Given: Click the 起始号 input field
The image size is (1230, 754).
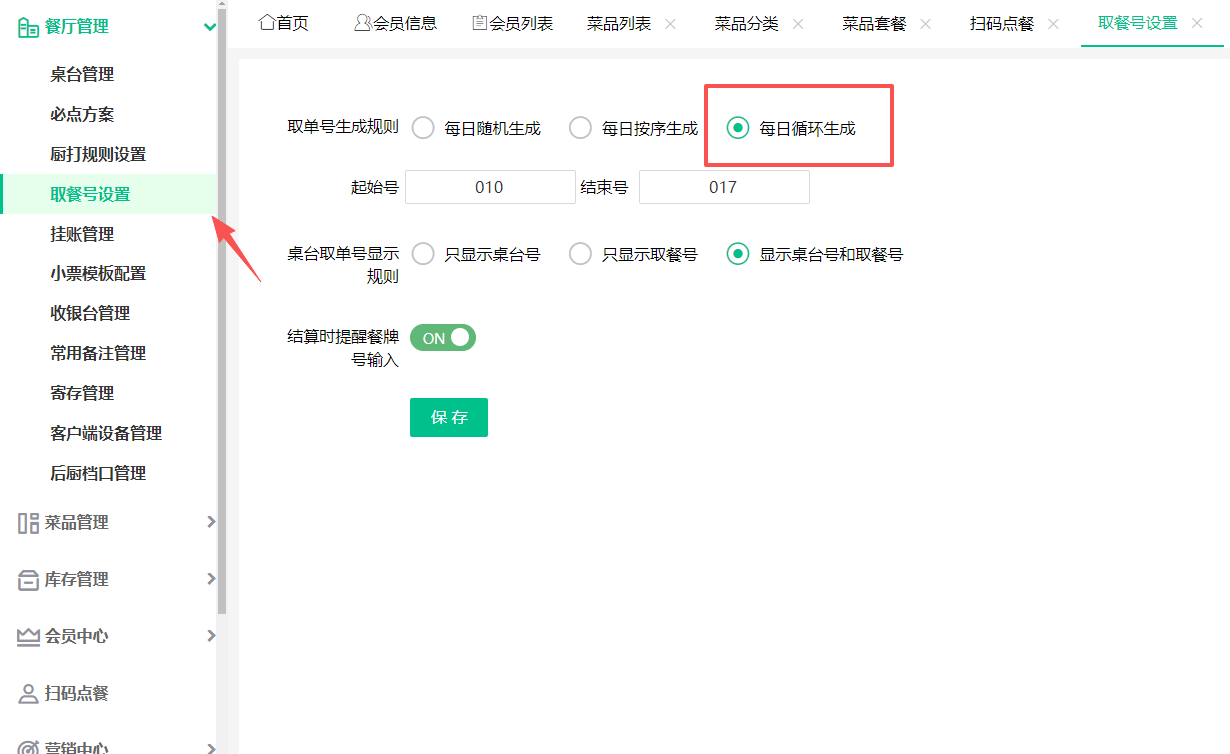Looking at the screenshot, I should (x=490, y=187).
